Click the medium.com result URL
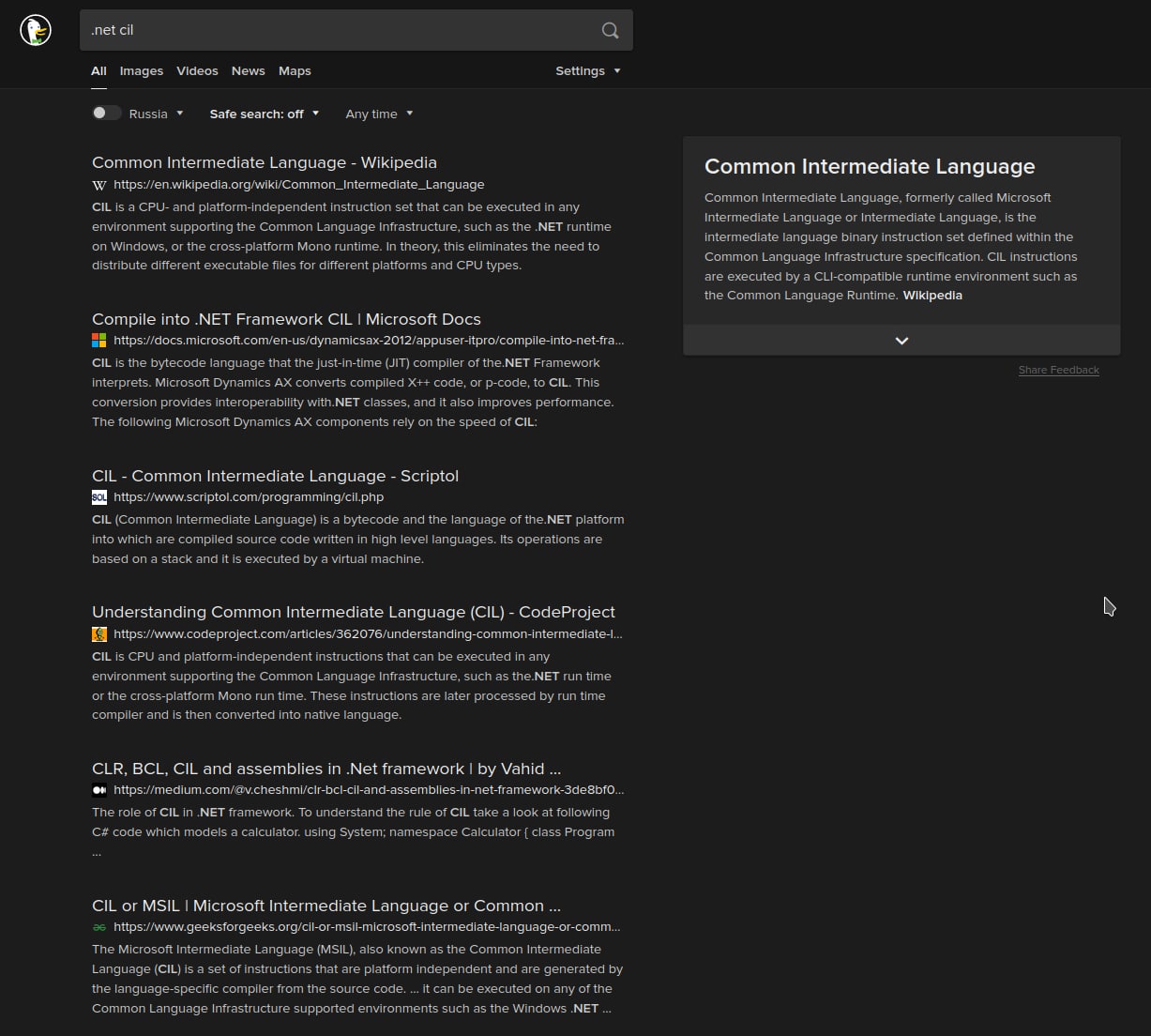The width and height of the screenshot is (1151, 1036). click(369, 790)
